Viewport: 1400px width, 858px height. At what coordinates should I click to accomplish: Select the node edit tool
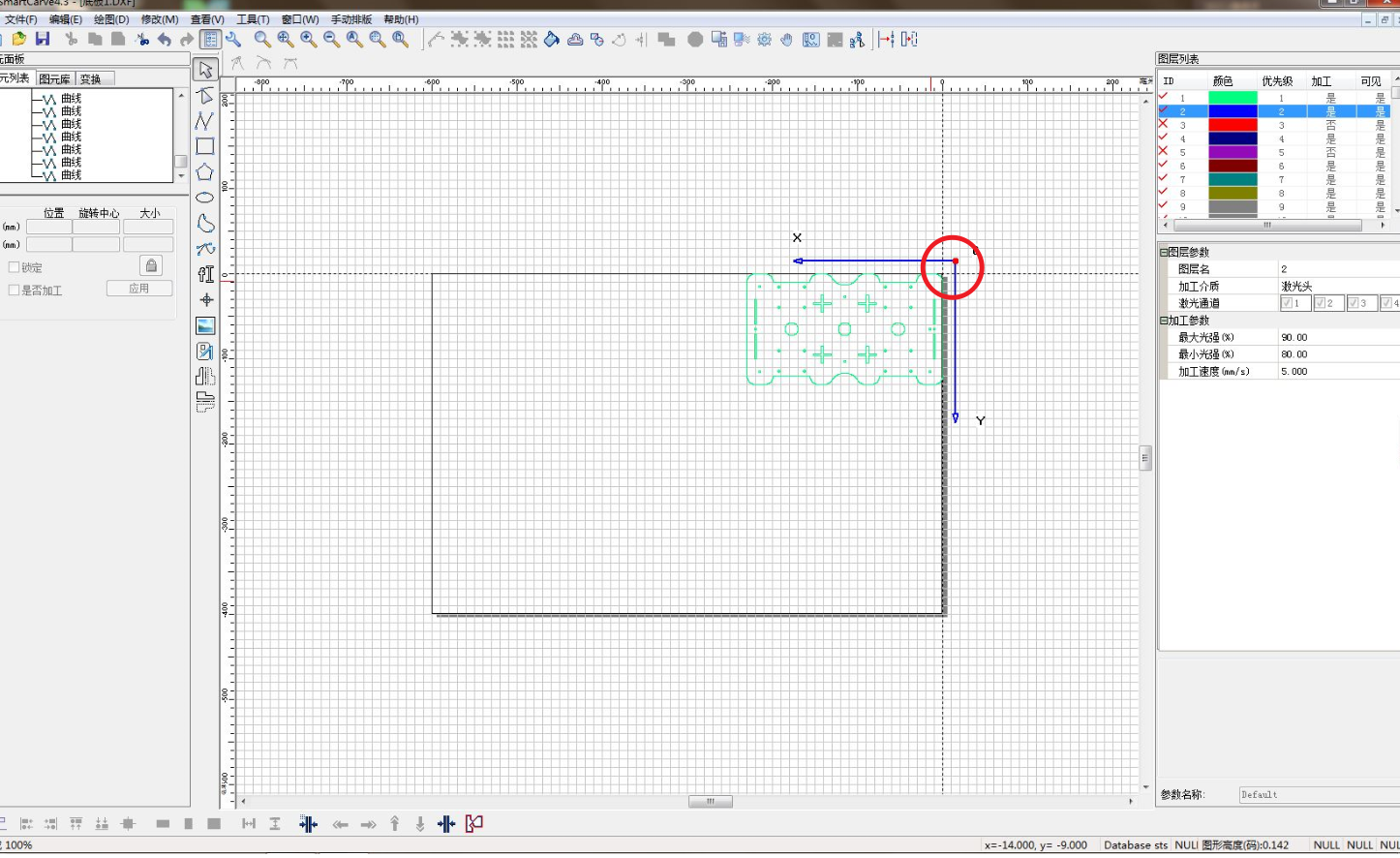pyautogui.click(x=205, y=96)
